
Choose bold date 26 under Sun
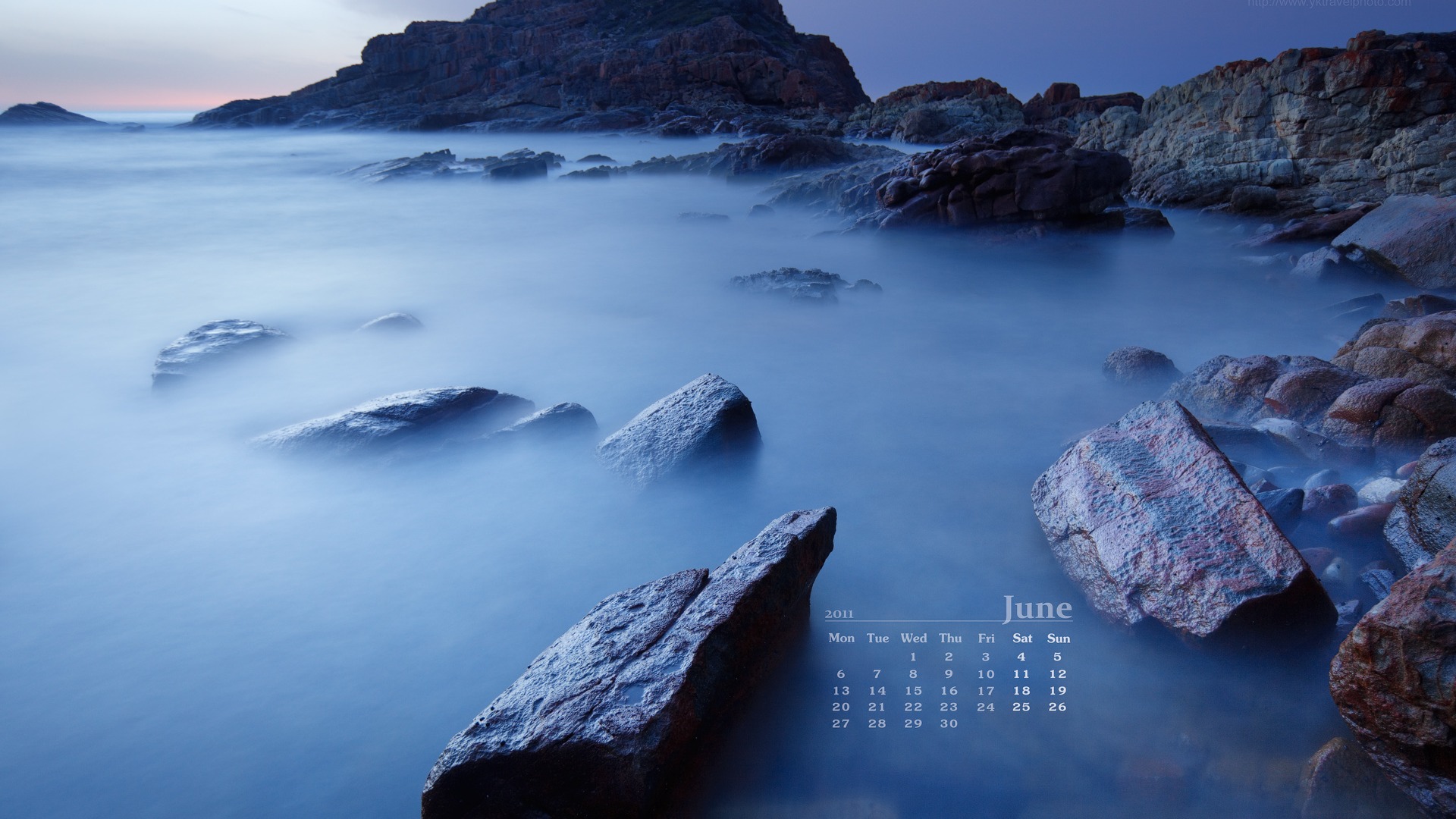pyautogui.click(x=1058, y=707)
